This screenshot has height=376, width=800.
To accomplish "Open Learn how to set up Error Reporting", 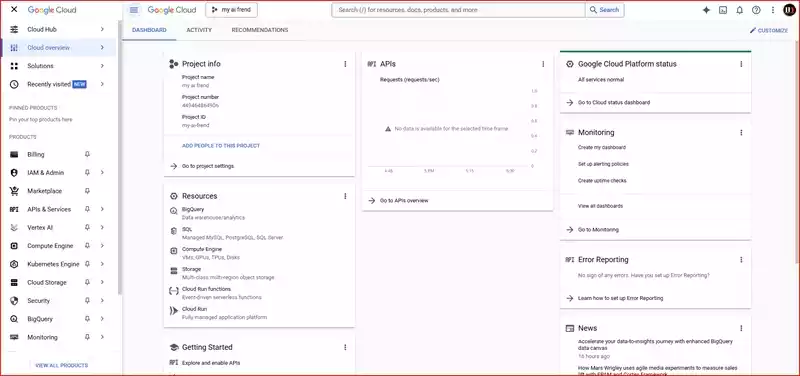I will [620, 298].
